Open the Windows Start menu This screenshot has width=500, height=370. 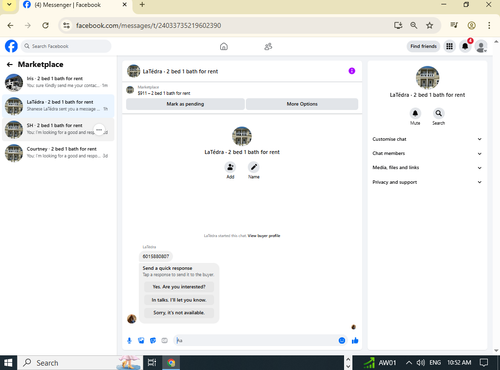pos(8,363)
